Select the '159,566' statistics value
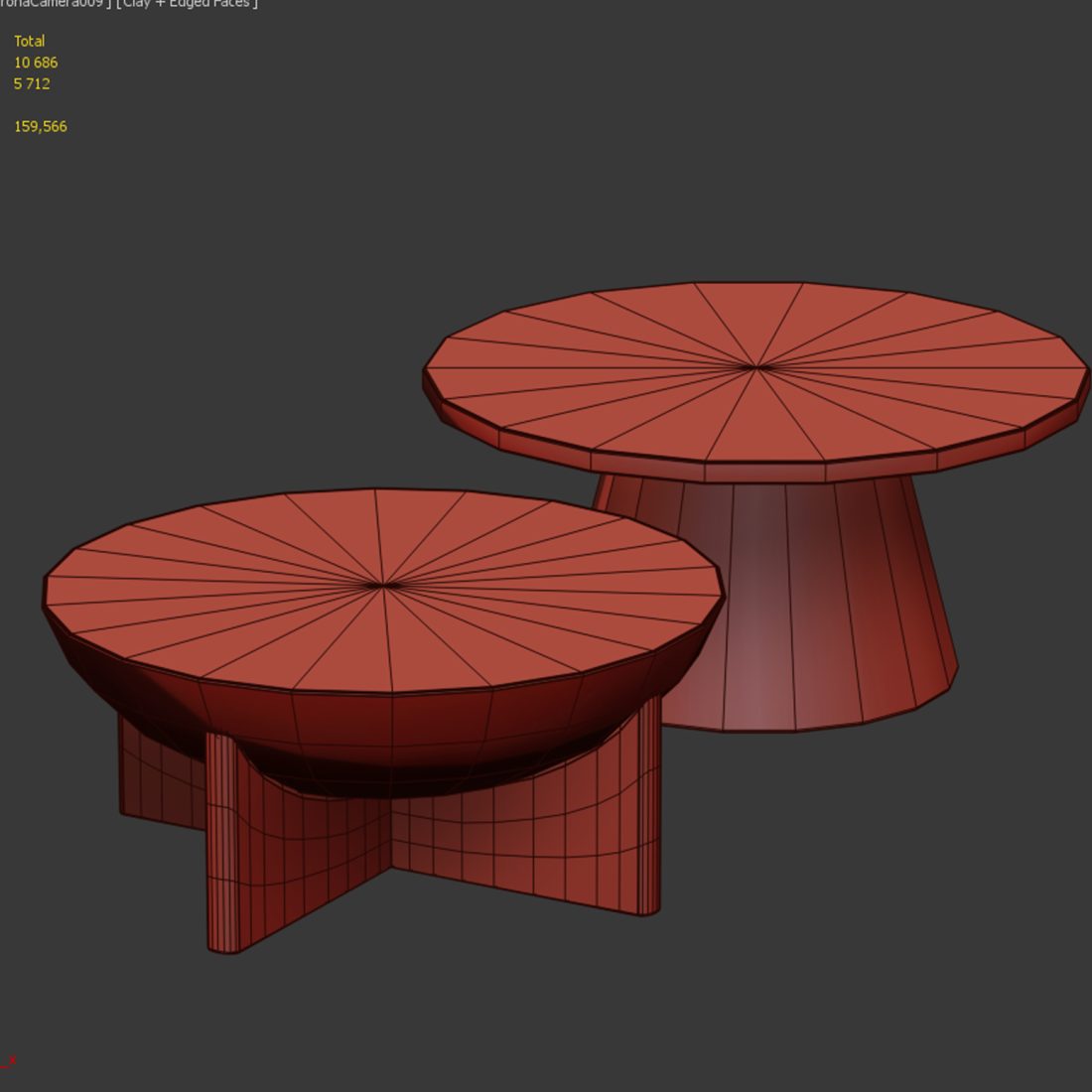 point(41,126)
